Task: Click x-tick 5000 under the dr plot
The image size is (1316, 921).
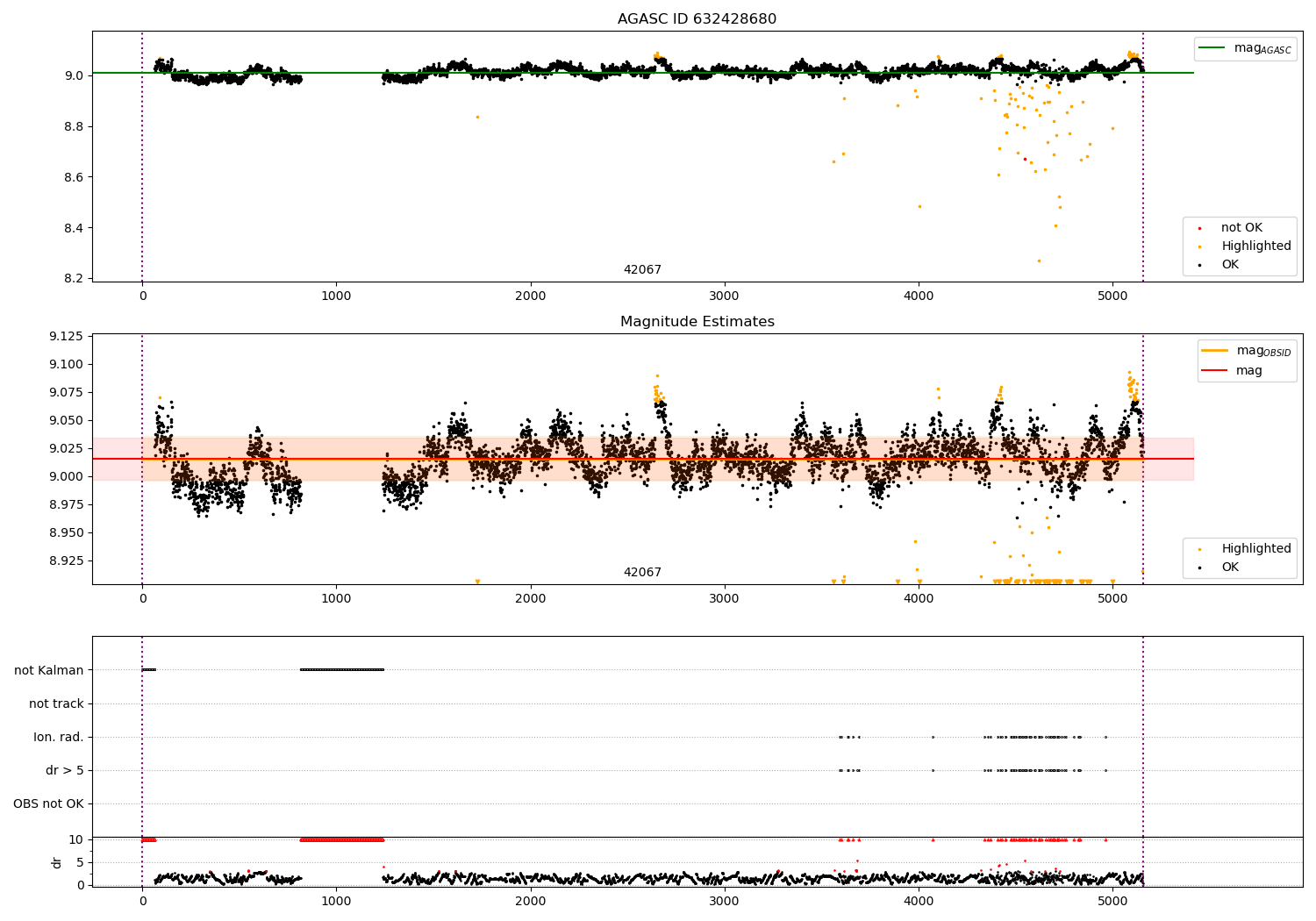Action: (1112, 901)
